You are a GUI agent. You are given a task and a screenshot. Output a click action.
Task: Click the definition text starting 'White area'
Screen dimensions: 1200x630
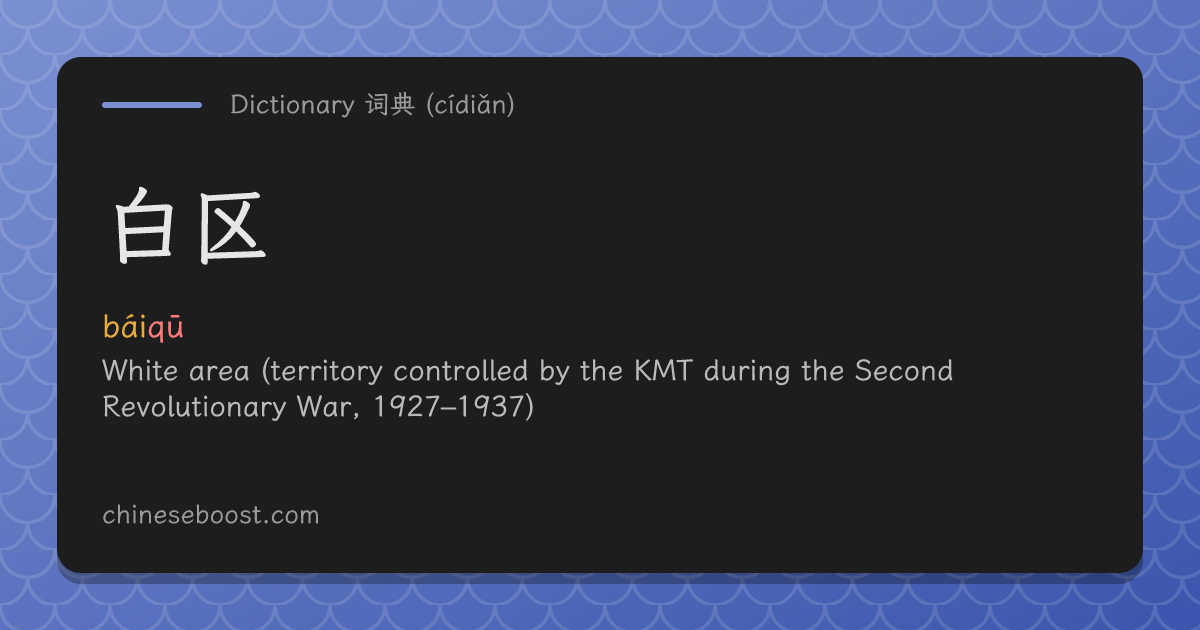point(528,389)
